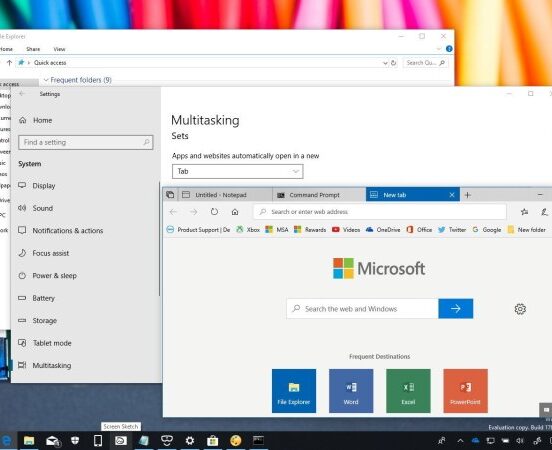Viewport: 552px width, 450px height.
Task: Click the web notes pen icon
Action: (544, 212)
